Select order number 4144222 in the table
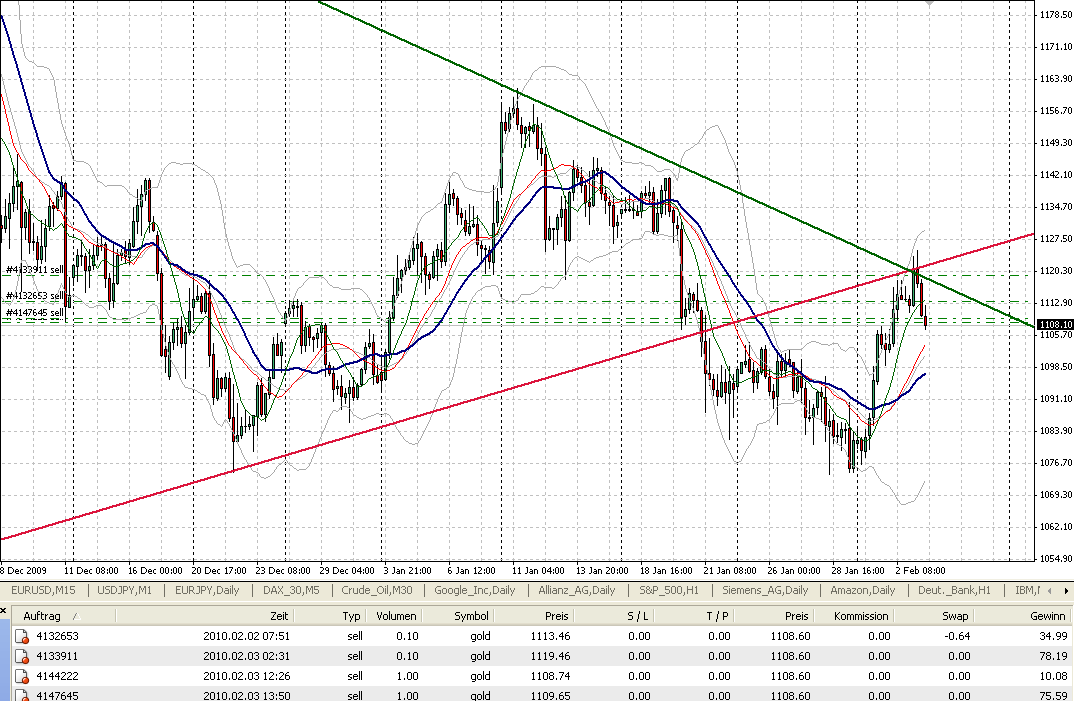 57,676
